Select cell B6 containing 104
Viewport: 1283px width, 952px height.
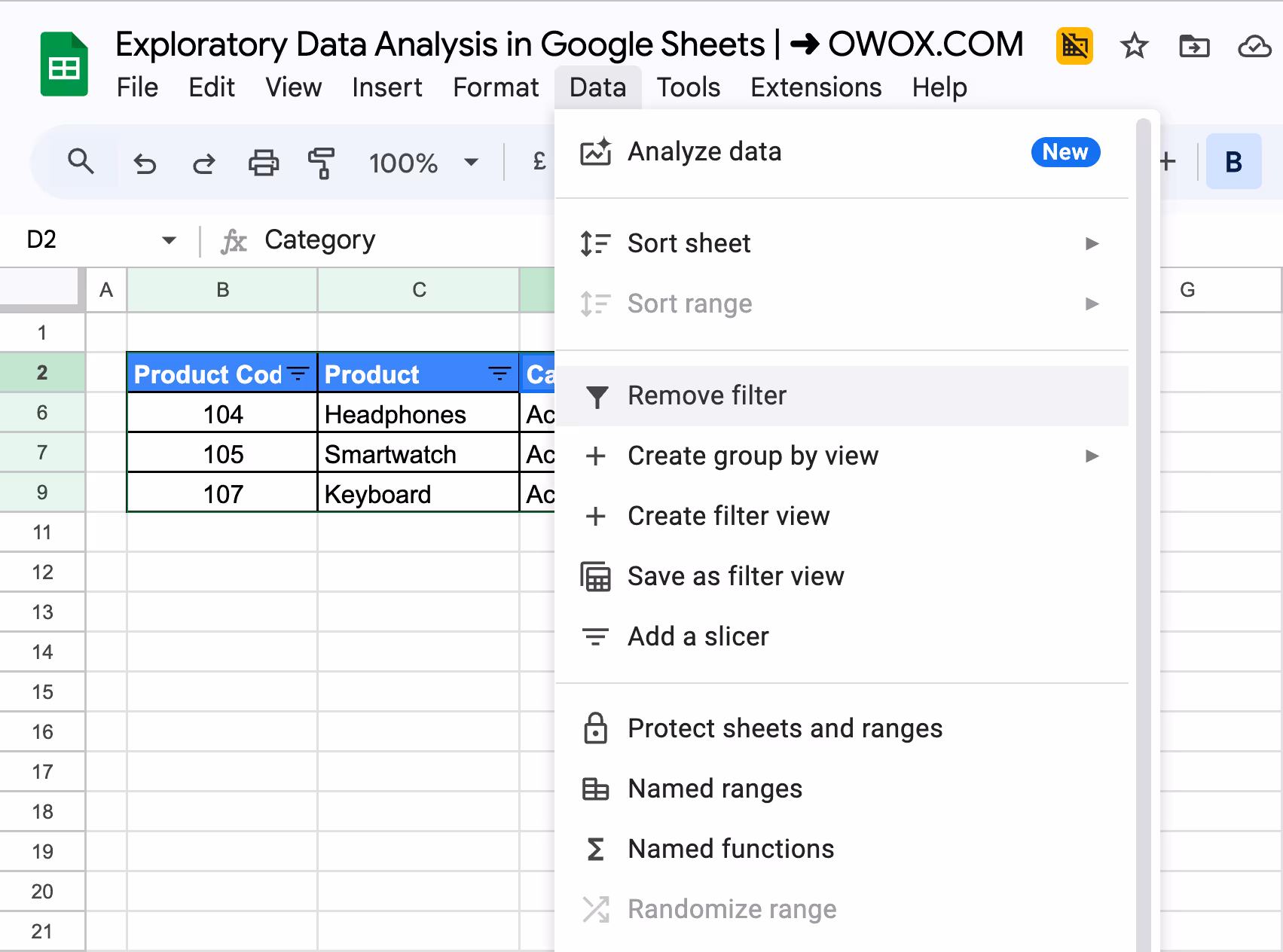point(221,413)
